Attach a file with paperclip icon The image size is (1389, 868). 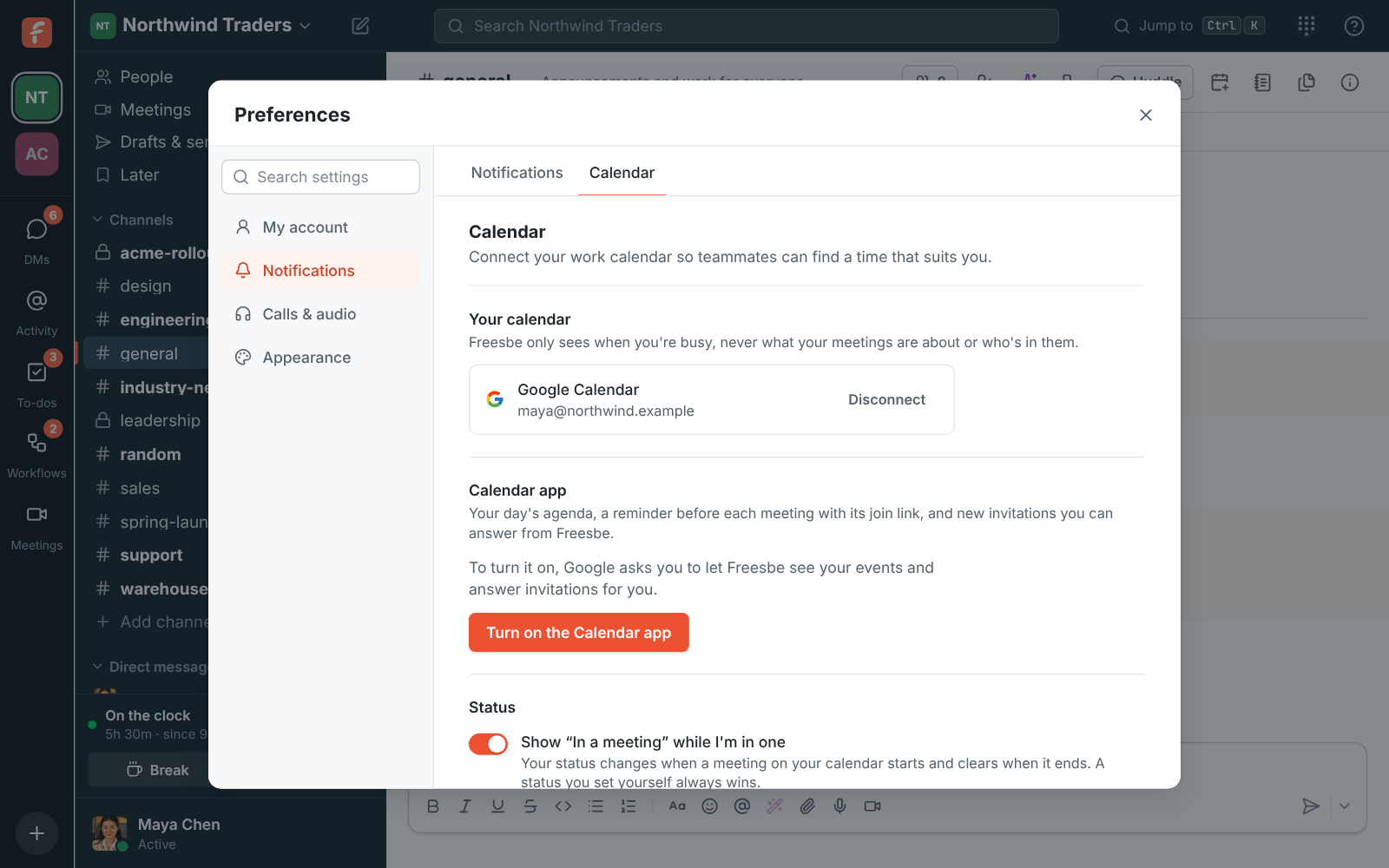pyautogui.click(x=807, y=806)
